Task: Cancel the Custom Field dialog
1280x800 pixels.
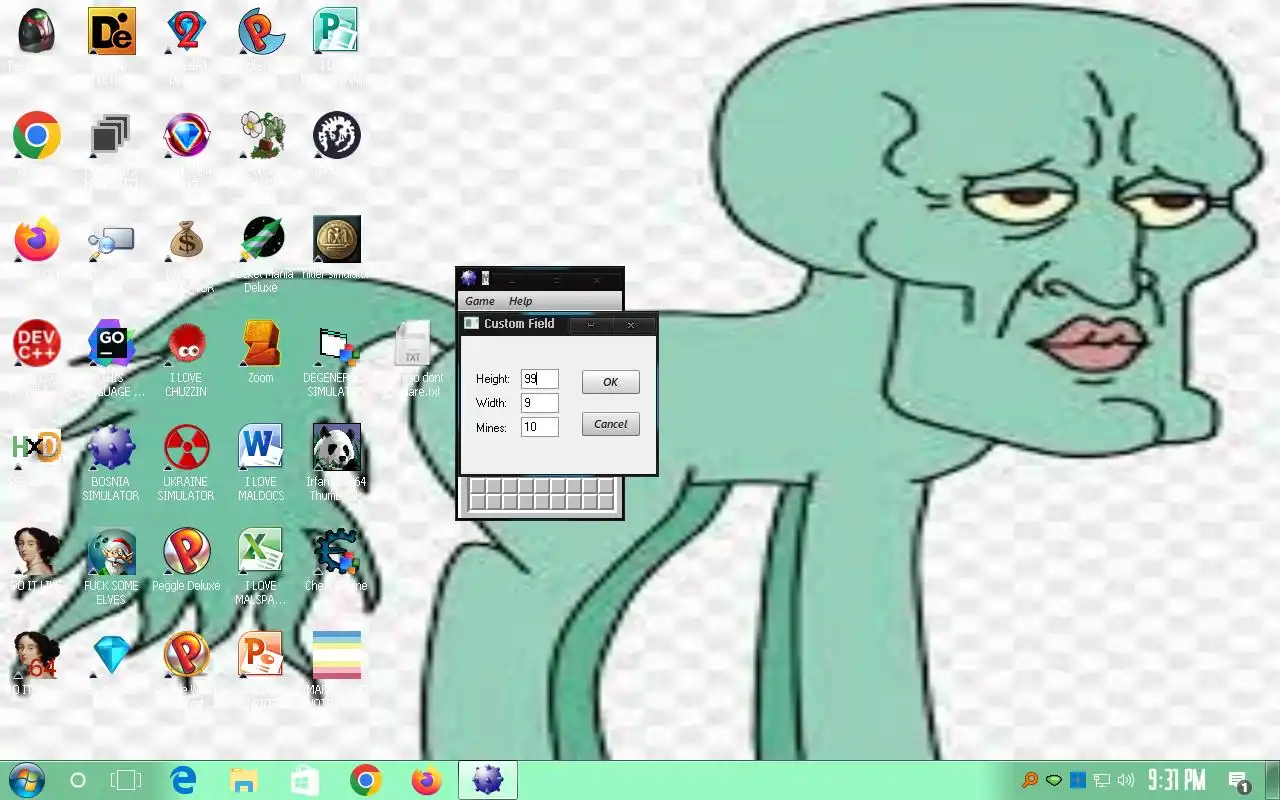Action: click(x=610, y=424)
